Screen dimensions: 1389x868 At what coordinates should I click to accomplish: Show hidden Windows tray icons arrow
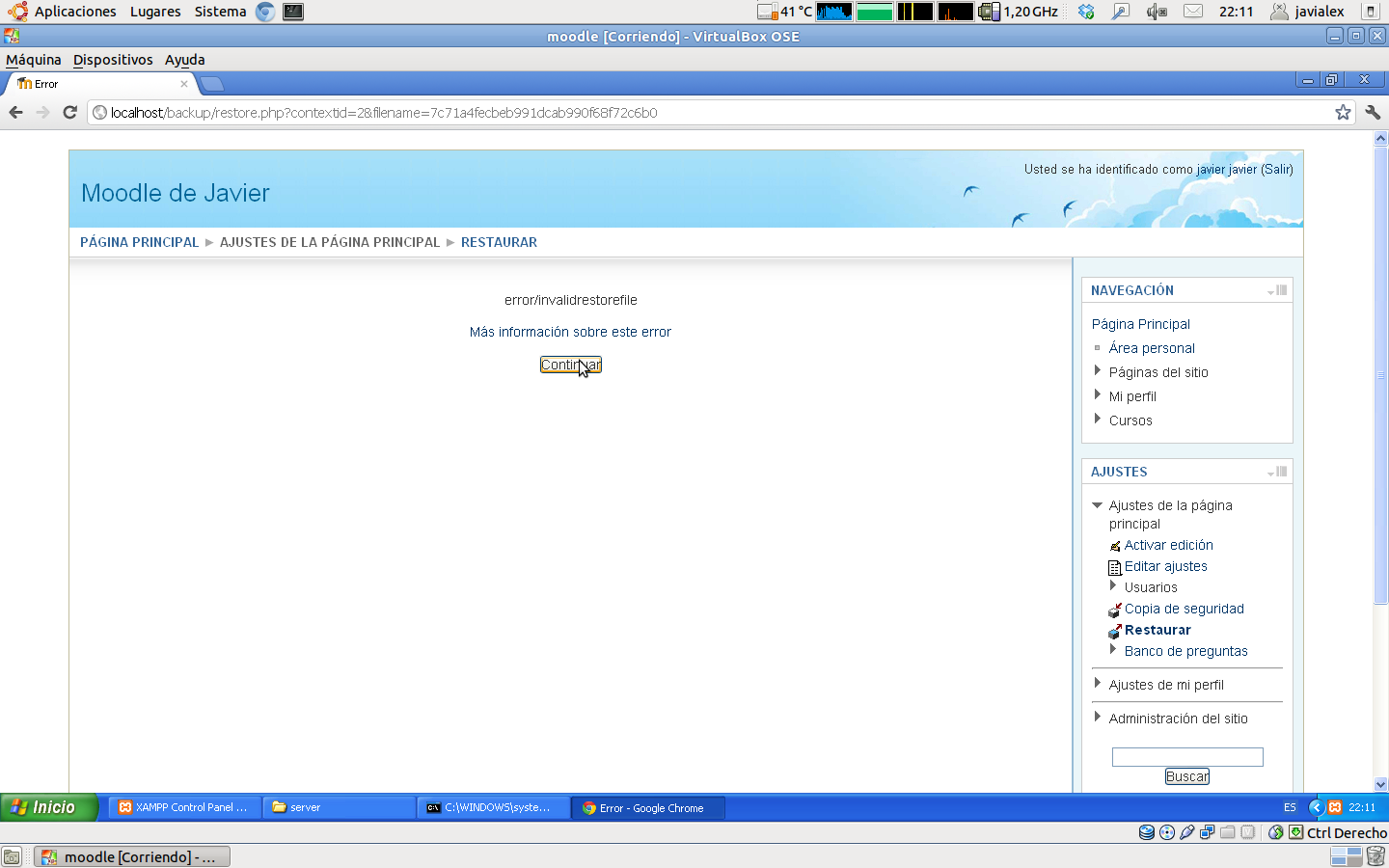coord(1316,807)
